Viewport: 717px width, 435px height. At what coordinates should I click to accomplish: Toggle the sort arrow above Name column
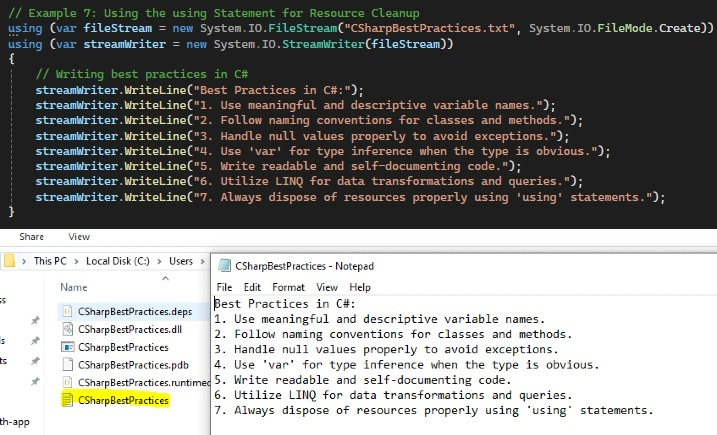(x=166, y=278)
